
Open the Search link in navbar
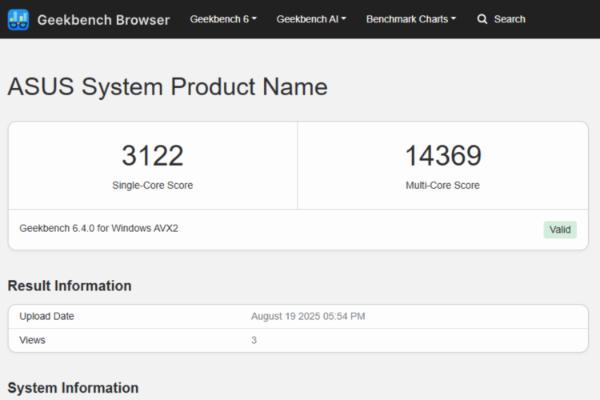[x=509, y=19]
